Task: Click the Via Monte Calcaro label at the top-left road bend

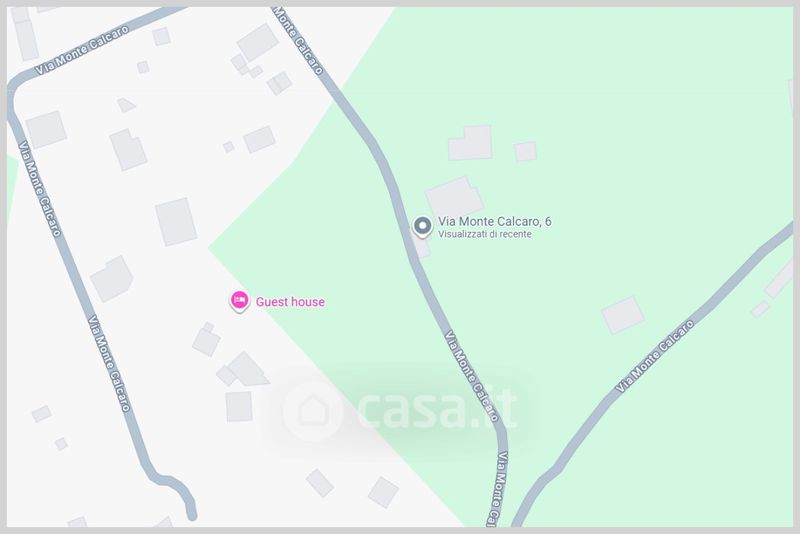Action: click(x=82, y=50)
